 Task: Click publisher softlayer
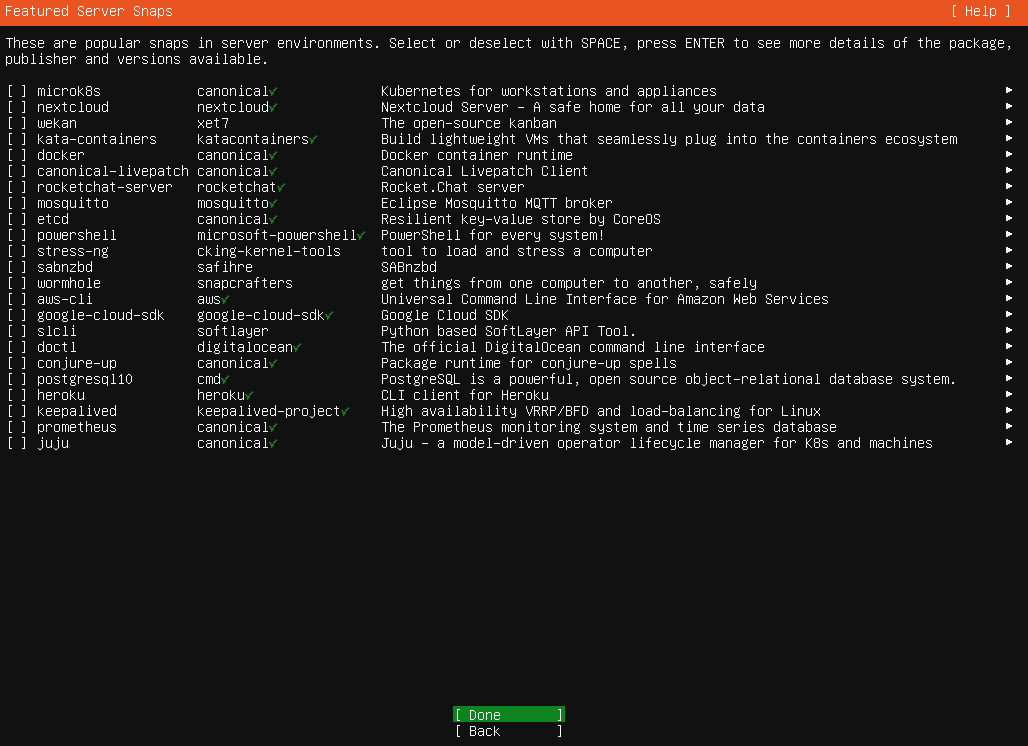point(233,332)
